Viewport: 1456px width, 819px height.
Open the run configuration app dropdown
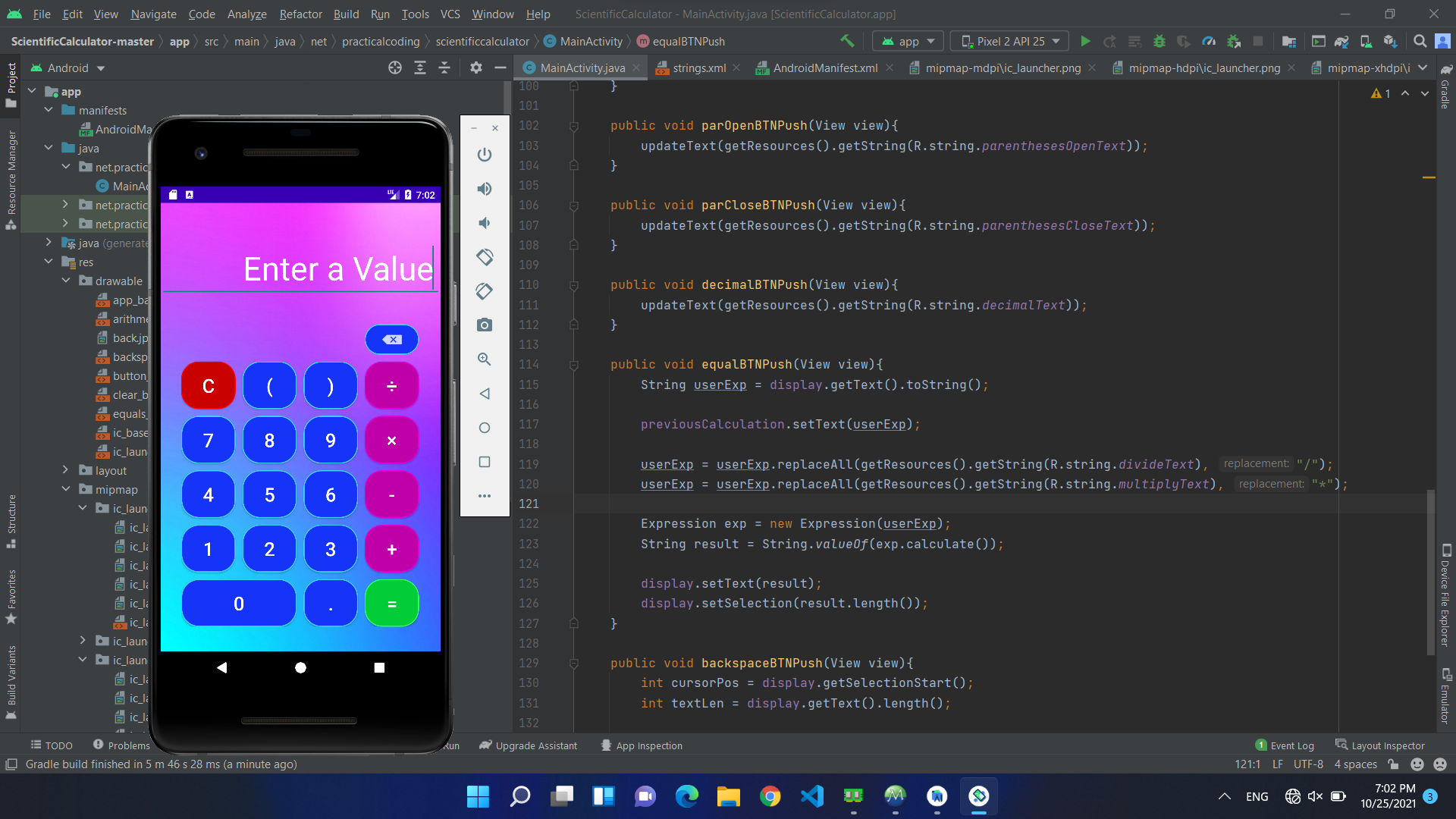pos(908,41)
